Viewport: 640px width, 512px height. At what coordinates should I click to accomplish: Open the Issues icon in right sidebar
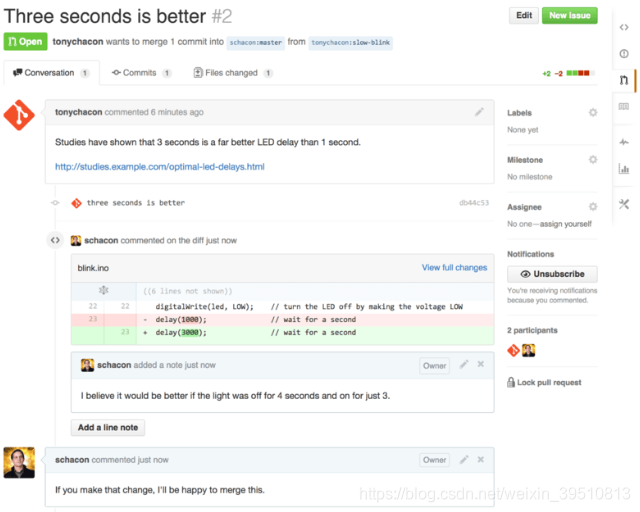(x=624, y=53)
